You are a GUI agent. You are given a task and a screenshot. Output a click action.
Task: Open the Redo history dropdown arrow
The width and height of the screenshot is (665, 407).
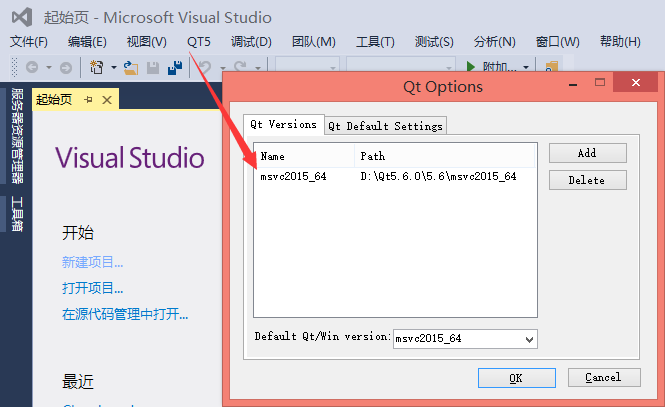(x=257, y=68)
